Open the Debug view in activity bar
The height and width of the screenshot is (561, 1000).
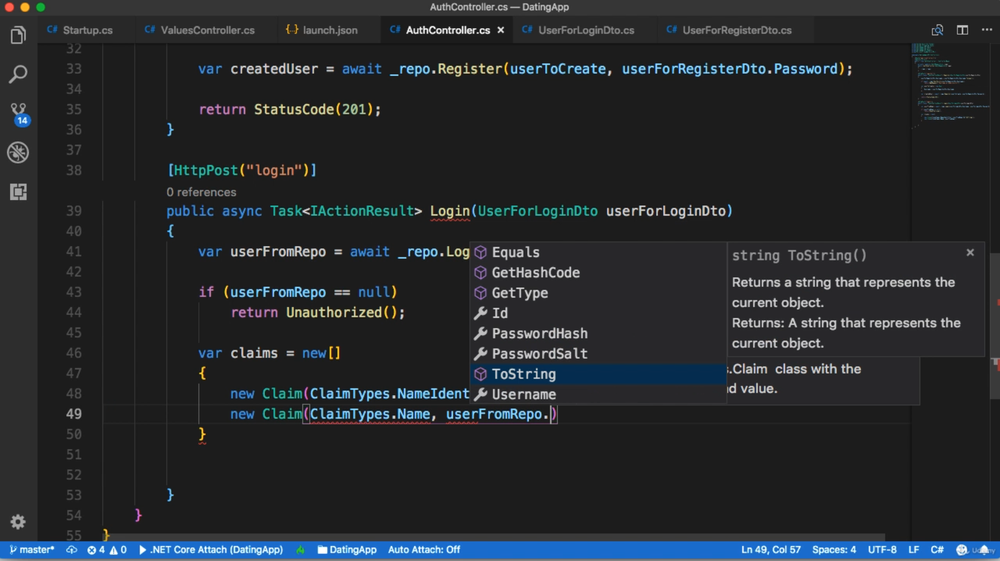[x=18, y=152]
